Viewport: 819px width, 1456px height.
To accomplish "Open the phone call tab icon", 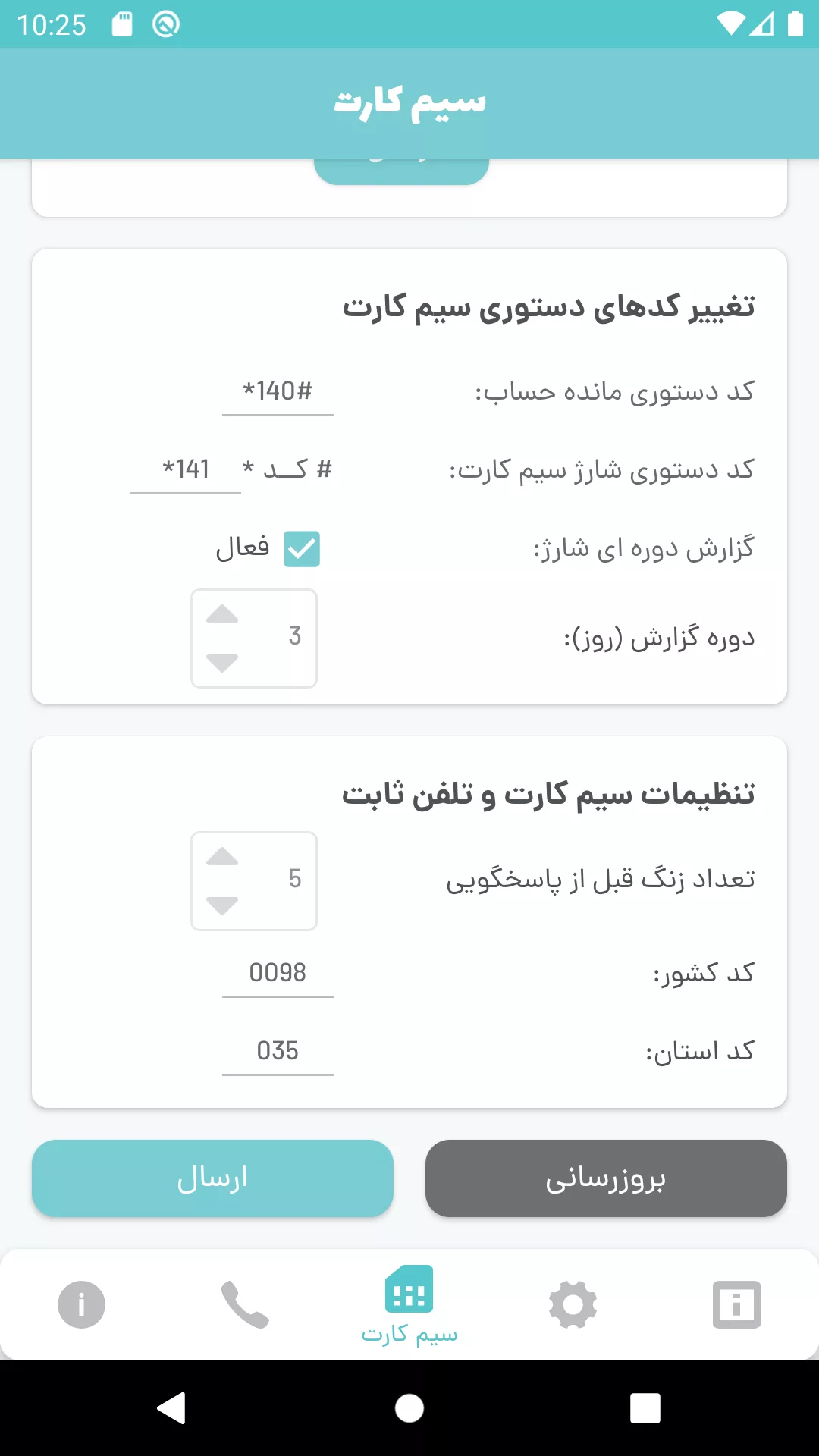I will (x=245, y=1304).
